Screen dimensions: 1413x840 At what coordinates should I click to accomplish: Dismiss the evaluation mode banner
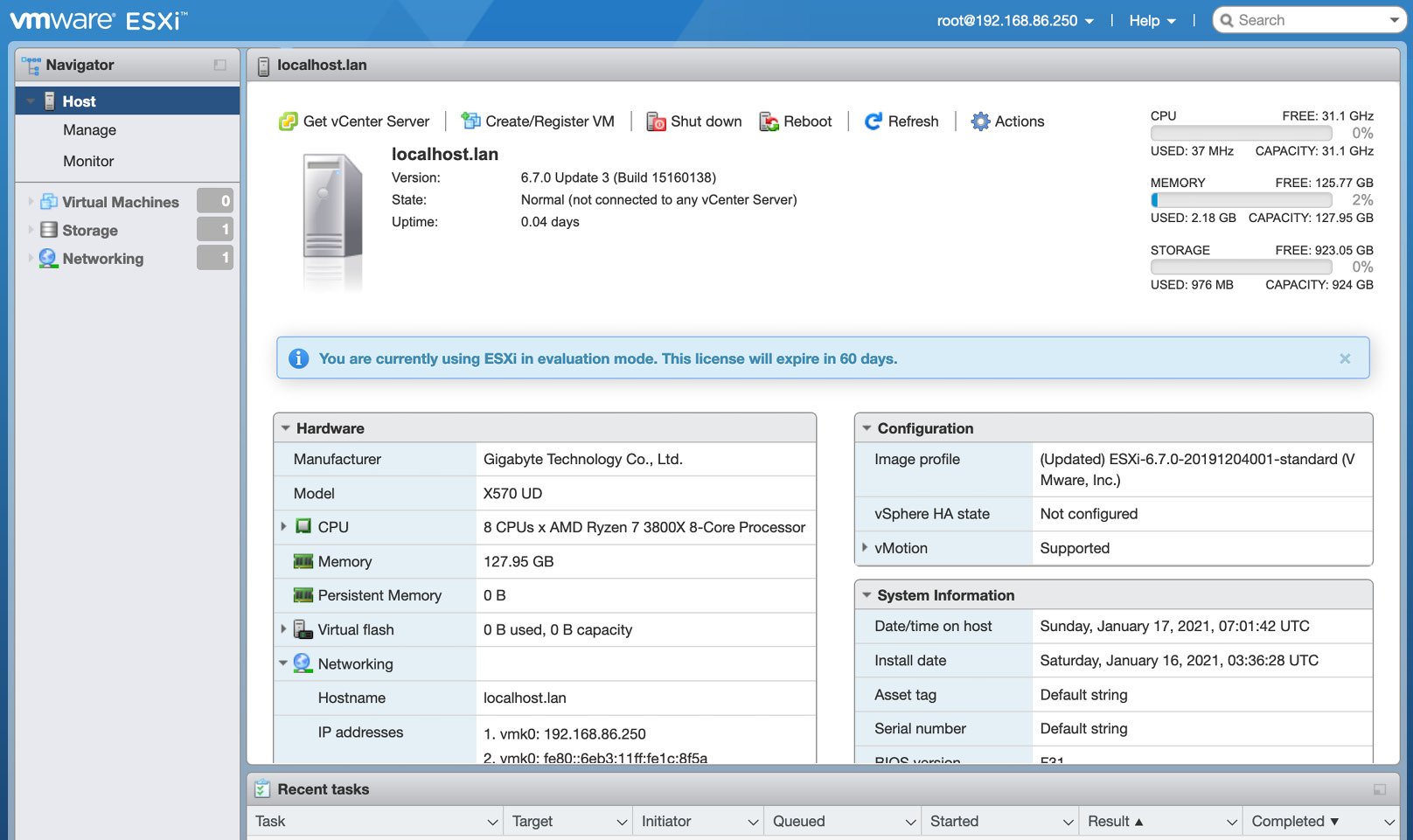tap(1345, 358)
